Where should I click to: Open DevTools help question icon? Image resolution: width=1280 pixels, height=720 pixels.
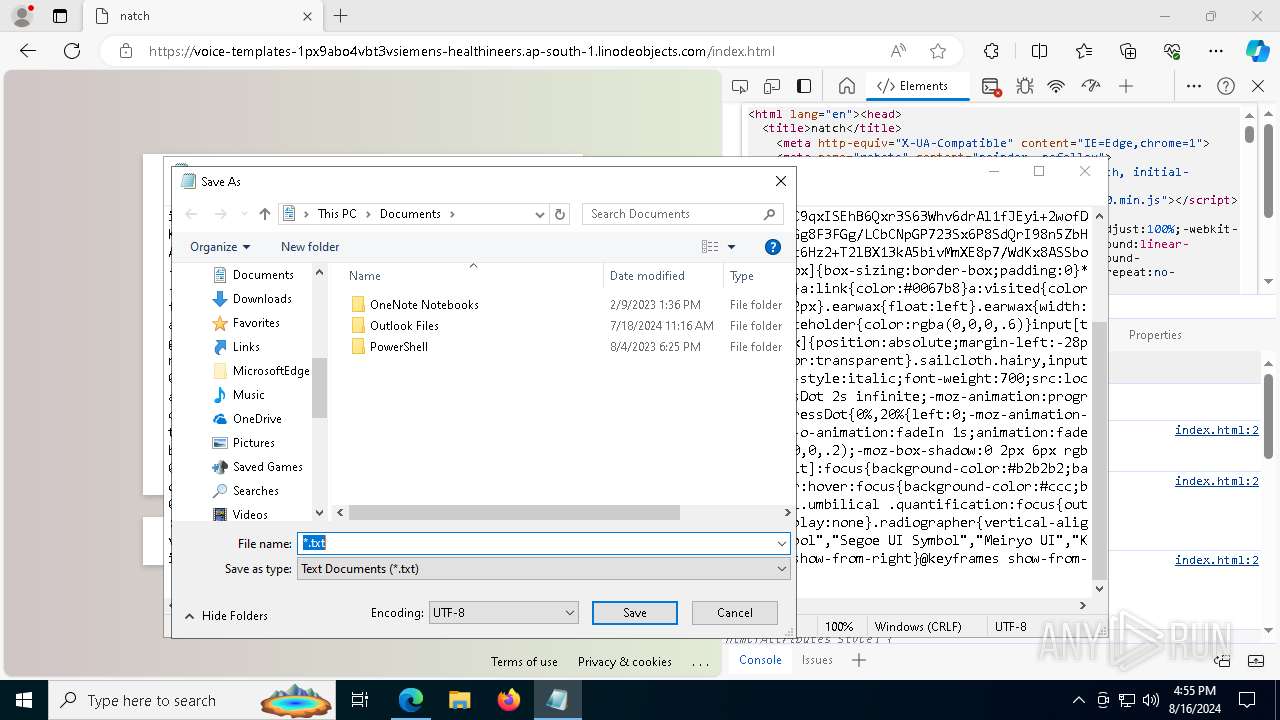pyautogui.click(x=1226, y=86)
